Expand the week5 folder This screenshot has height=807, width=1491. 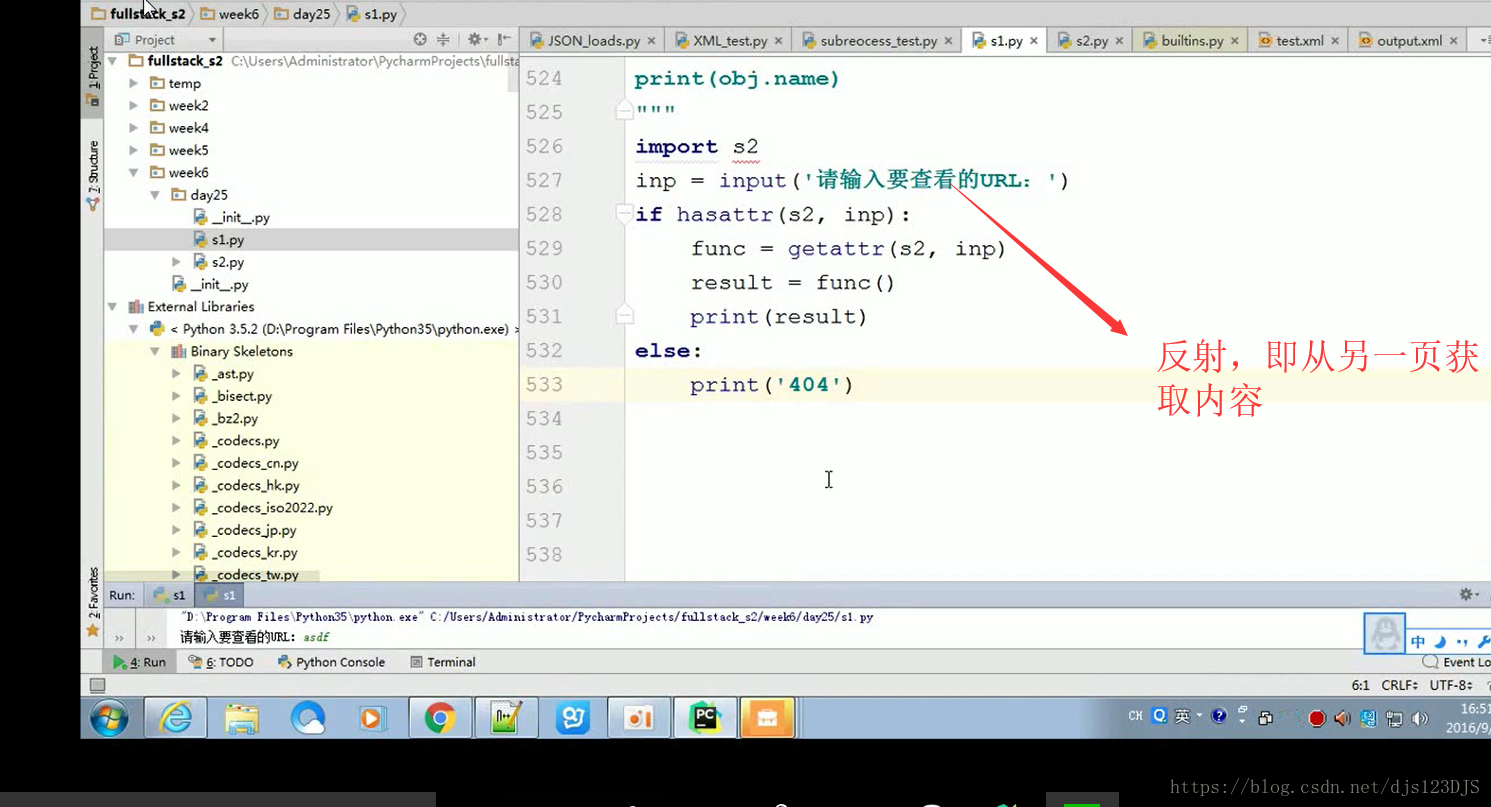[134, 150]
